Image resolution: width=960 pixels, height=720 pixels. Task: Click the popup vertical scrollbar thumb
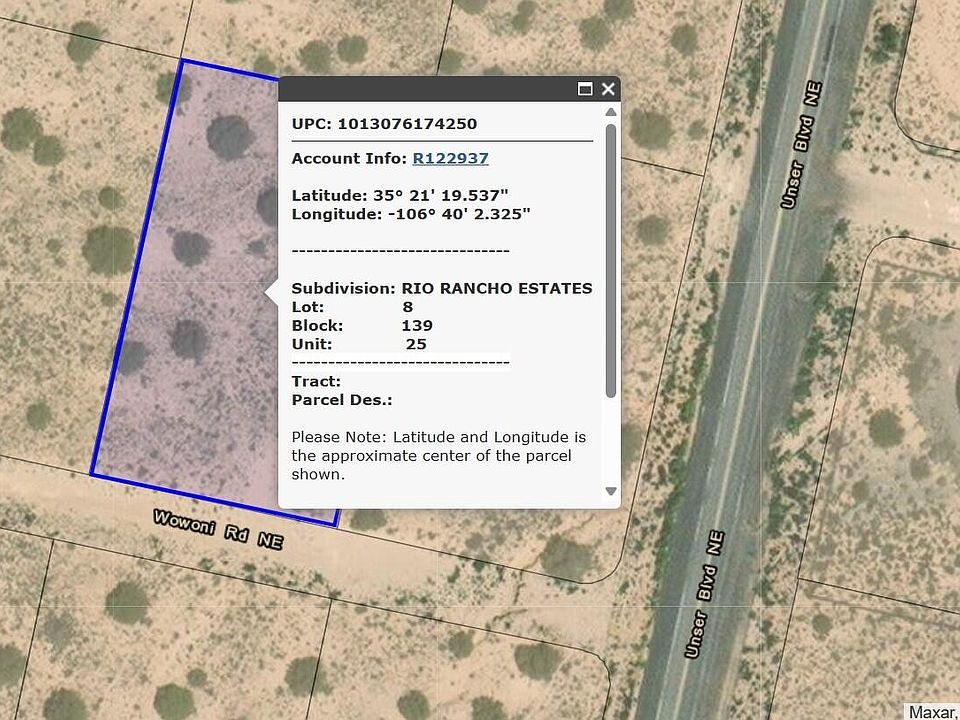610,261
